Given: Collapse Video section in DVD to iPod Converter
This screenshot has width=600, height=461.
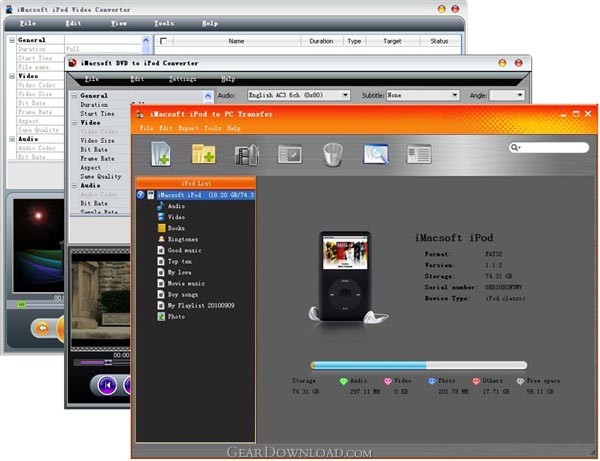Looking at the screenshot, I should [x=75, y=123].
